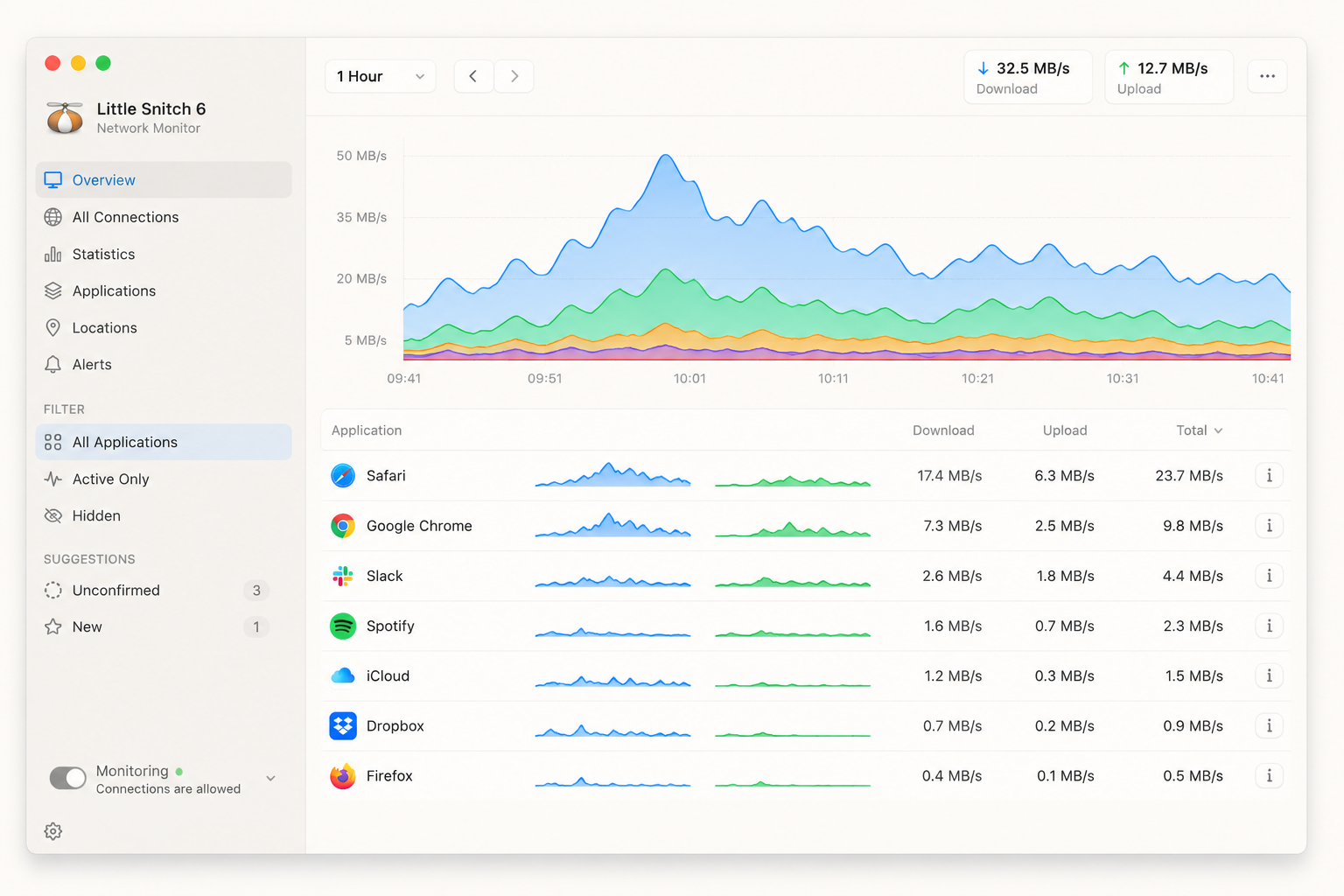
Task: Click the All Connections globe icon
Action: 53,217
